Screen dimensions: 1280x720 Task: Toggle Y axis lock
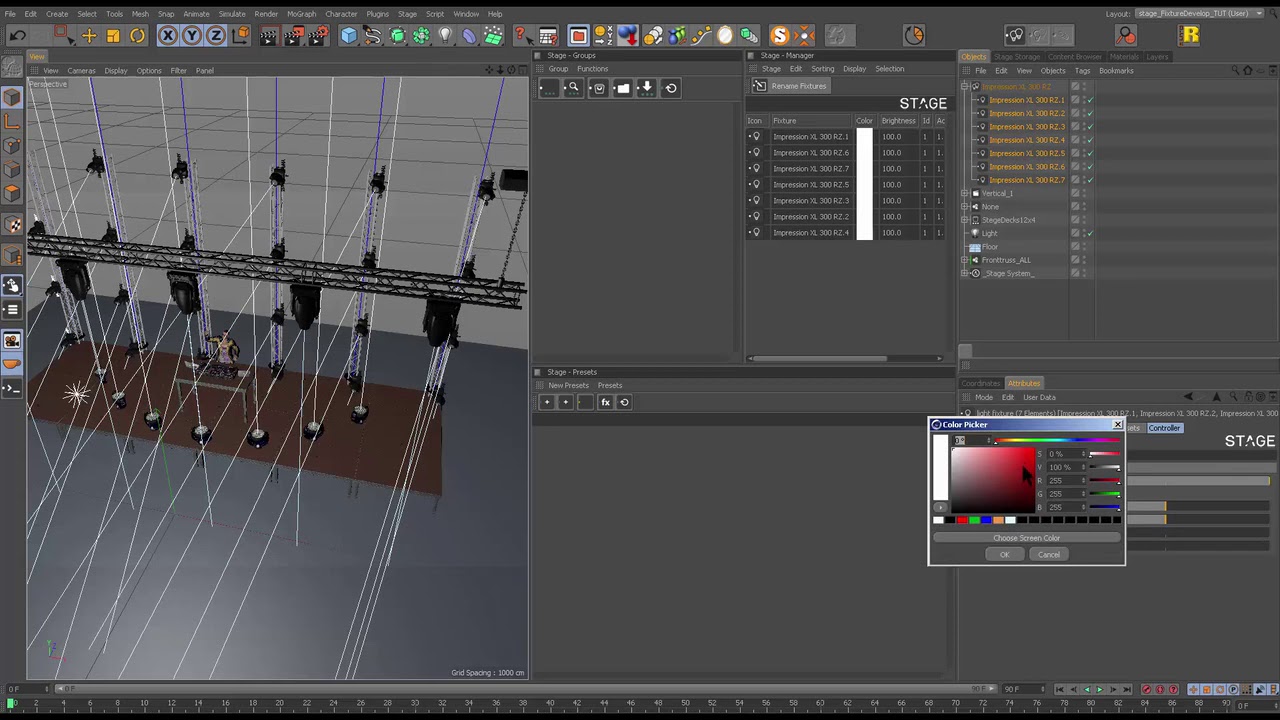[192, 36]
